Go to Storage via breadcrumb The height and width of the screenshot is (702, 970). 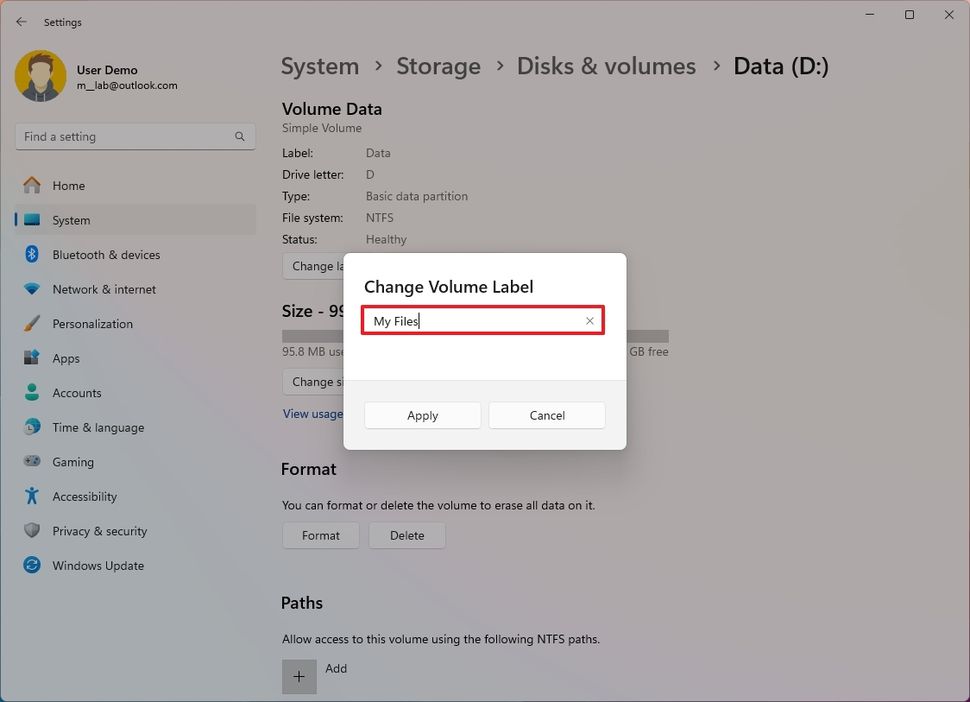tap(438, 65)
